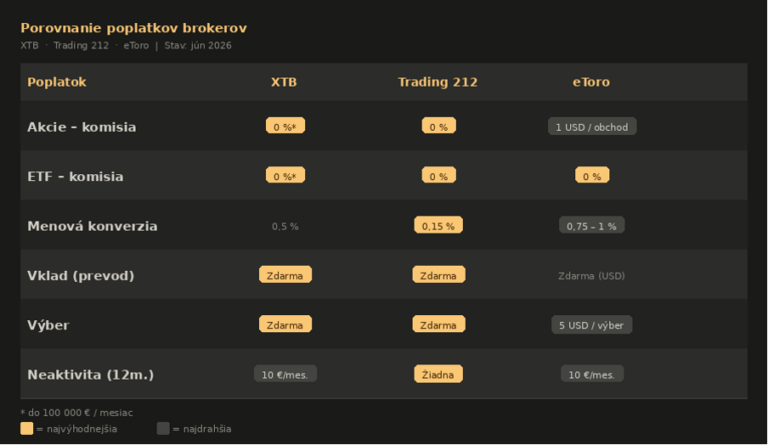The width and height of the screenshot is (768, 445).
Task: Click eToro's 0,75 – 1 % badge
Action: 591,226
